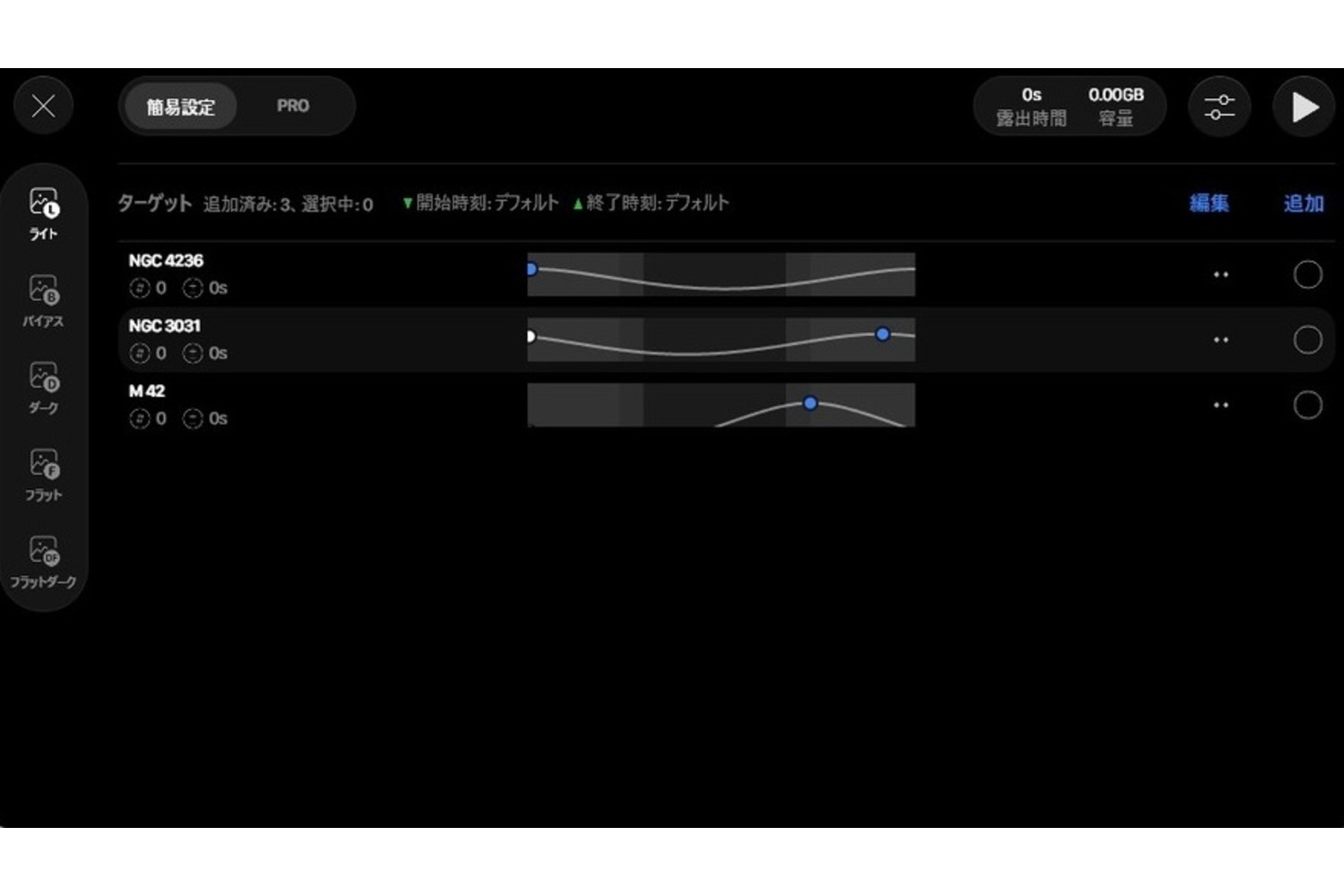Click the M 42 target name
Viewport: 1344px width, 896px height.
147,392
